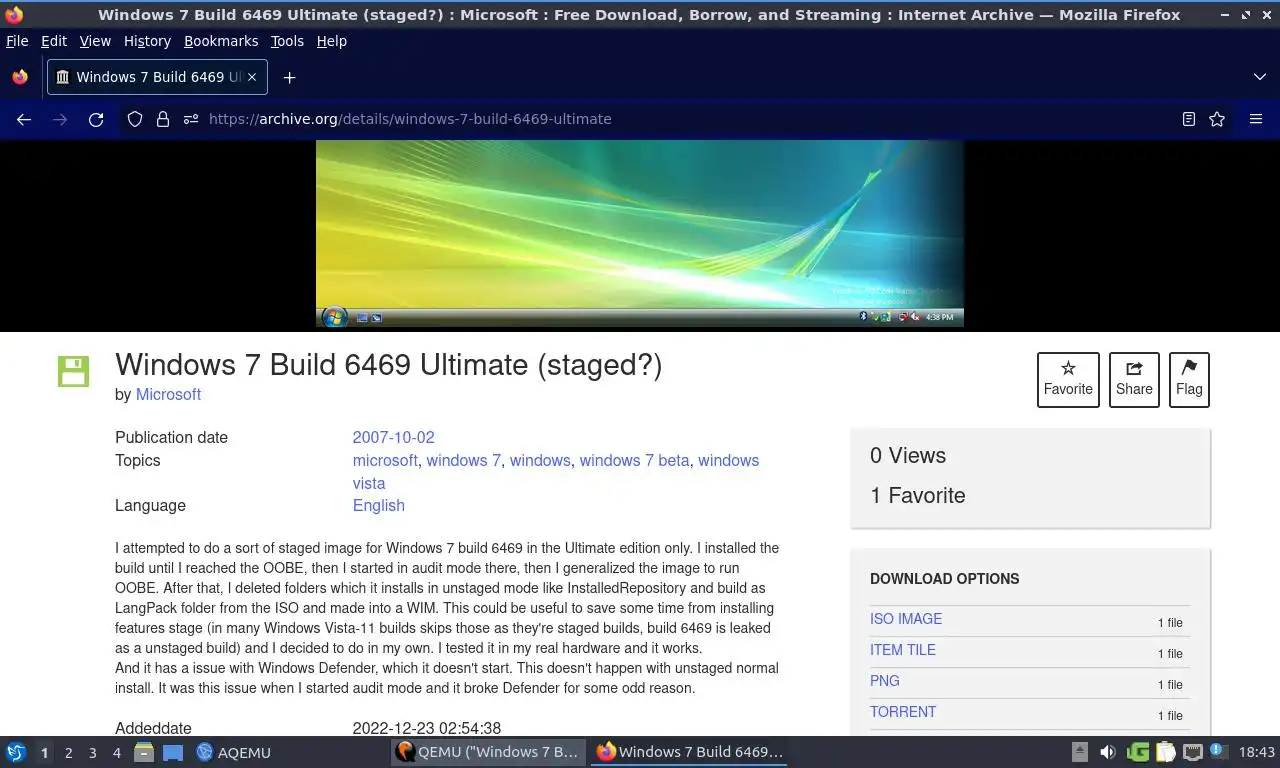
Task: Switch to workspace 2
Action: click(68, 753)
